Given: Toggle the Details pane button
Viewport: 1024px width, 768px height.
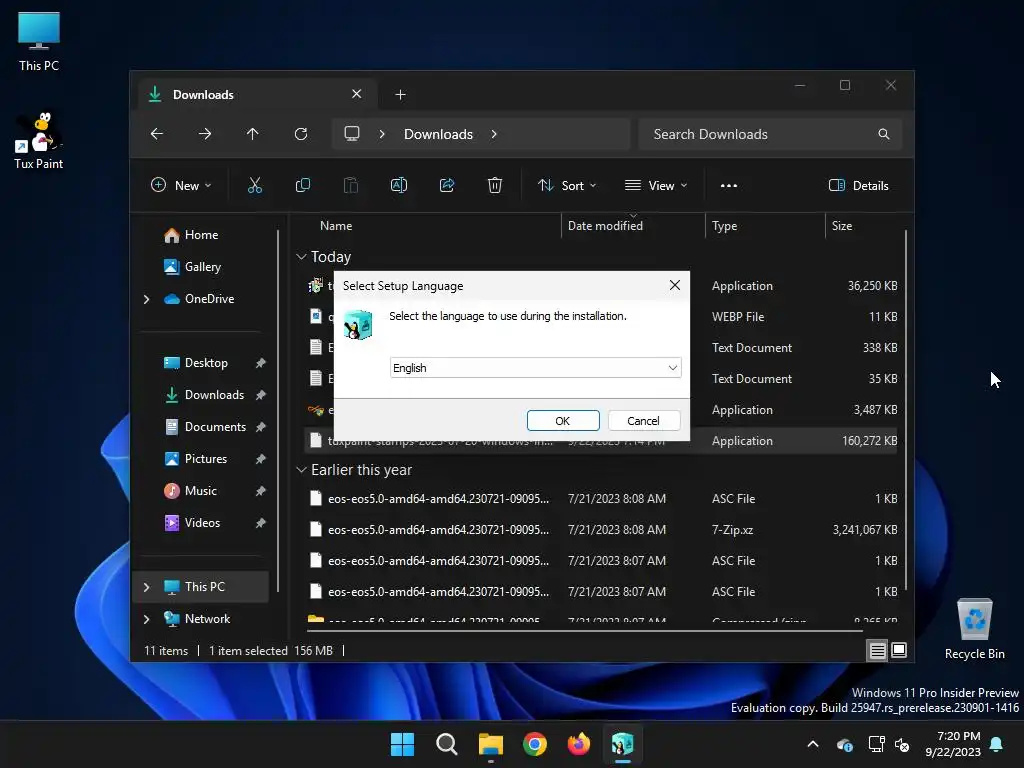Looking at the screenshot, I should (x=858, y=185).
